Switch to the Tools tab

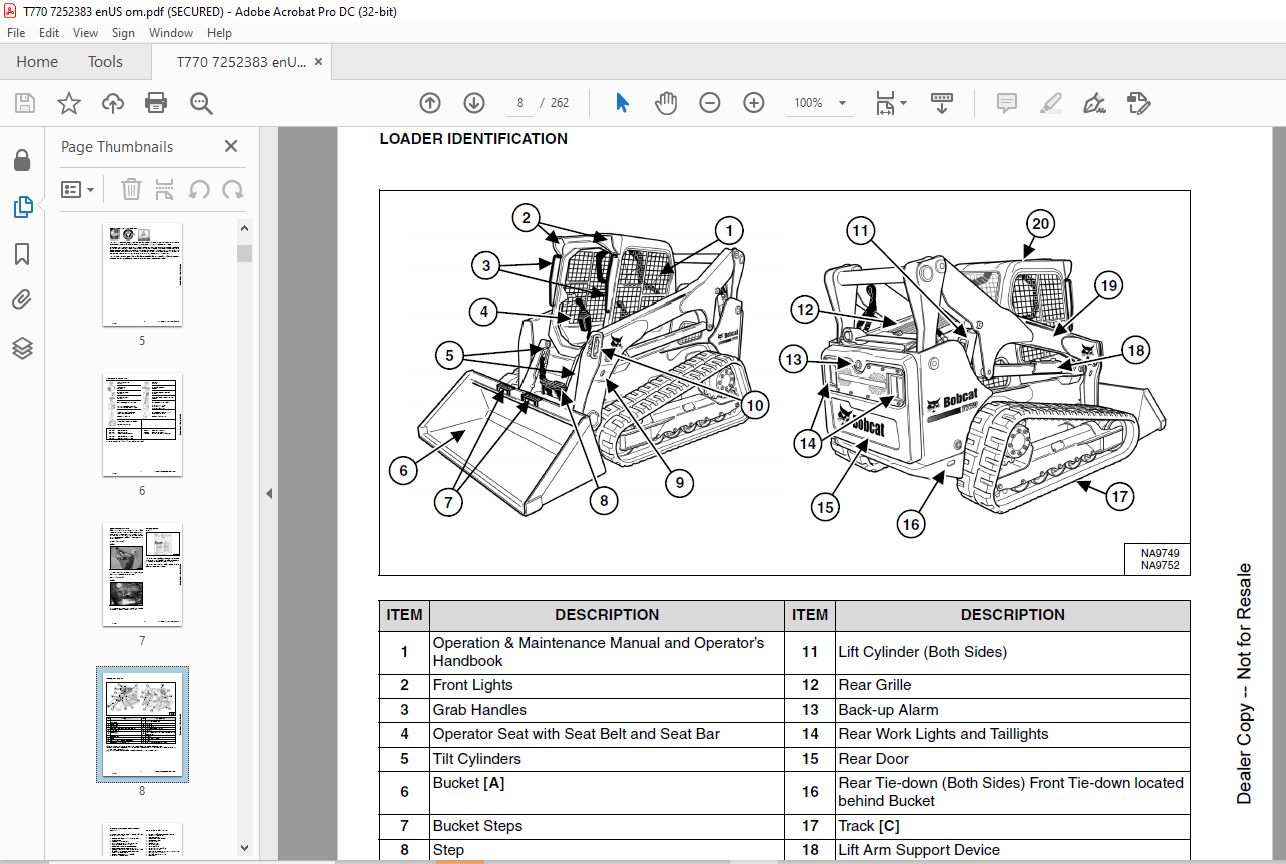pyautogui.click(x=105, y=62)
